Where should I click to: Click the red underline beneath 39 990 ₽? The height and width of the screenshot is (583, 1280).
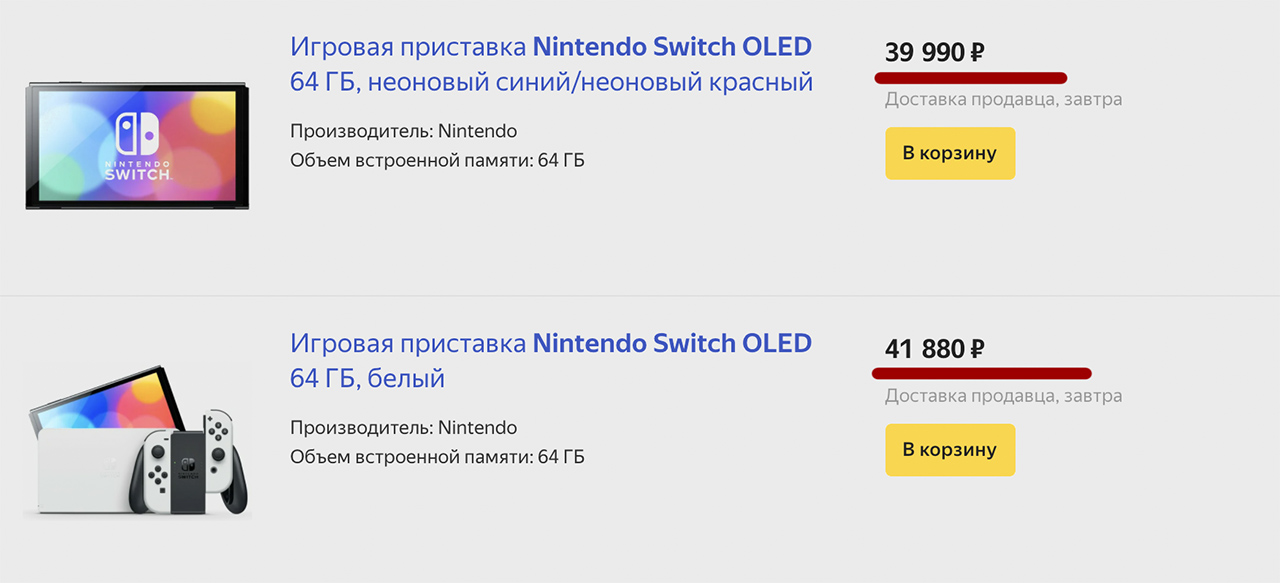(x=971, y=77)
